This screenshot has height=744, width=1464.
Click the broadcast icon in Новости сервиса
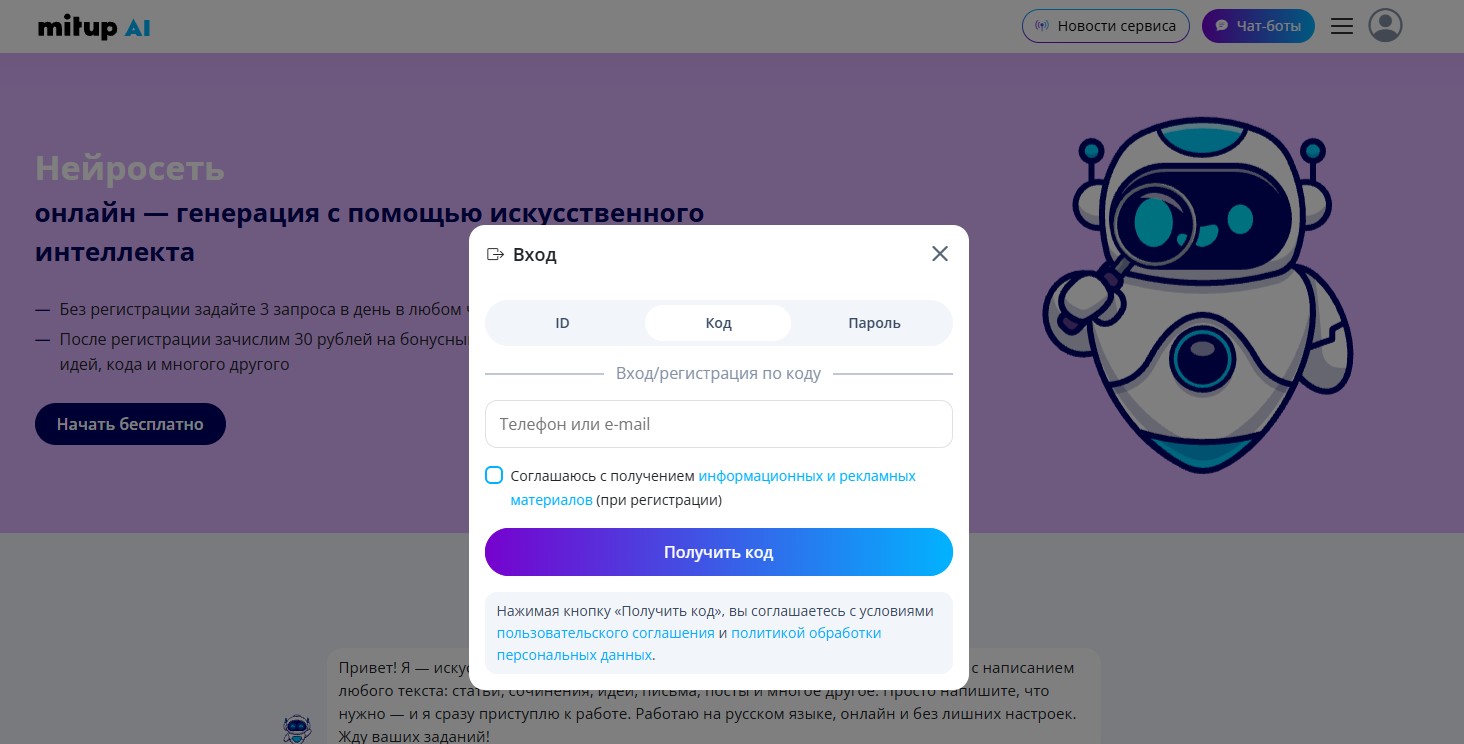[x=1042, y=26]
